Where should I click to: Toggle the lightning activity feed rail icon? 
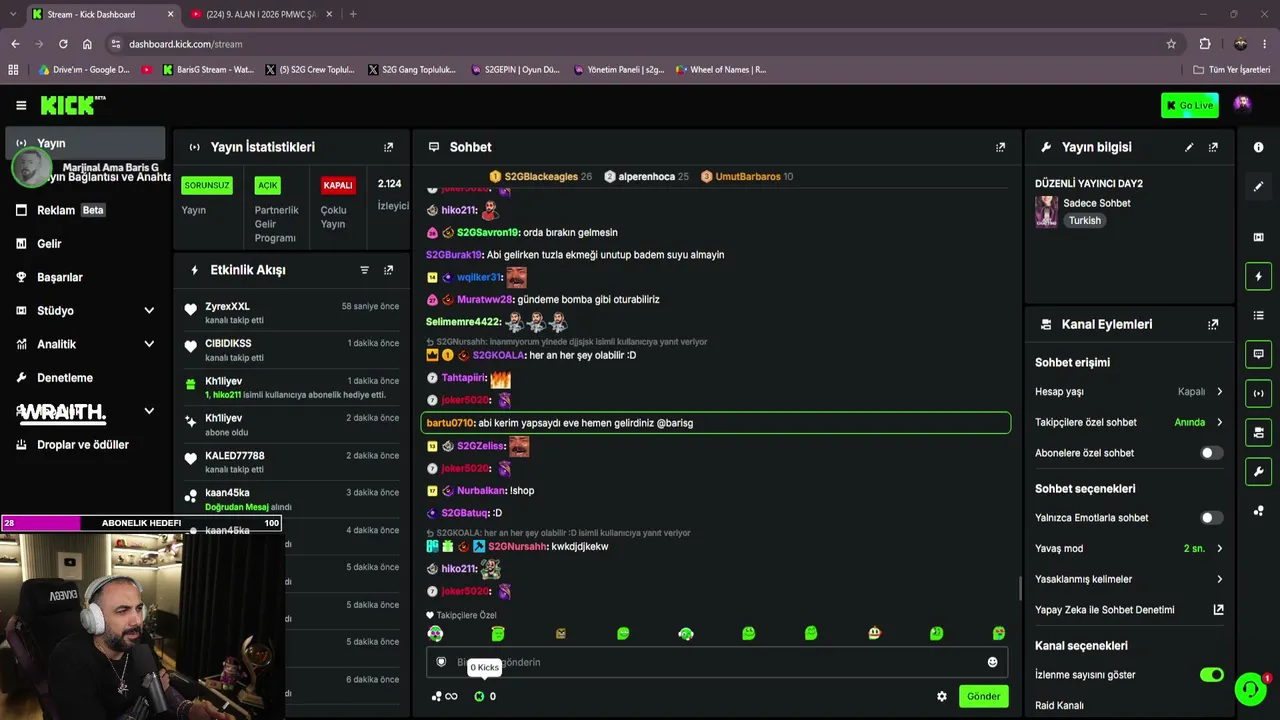1258,276
